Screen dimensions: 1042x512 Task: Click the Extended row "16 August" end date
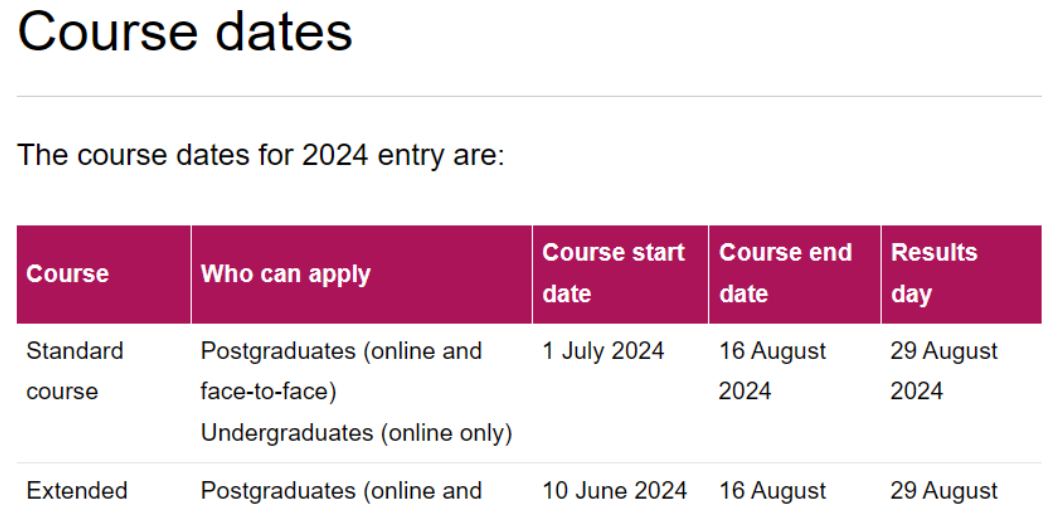[x=772, y=491]
